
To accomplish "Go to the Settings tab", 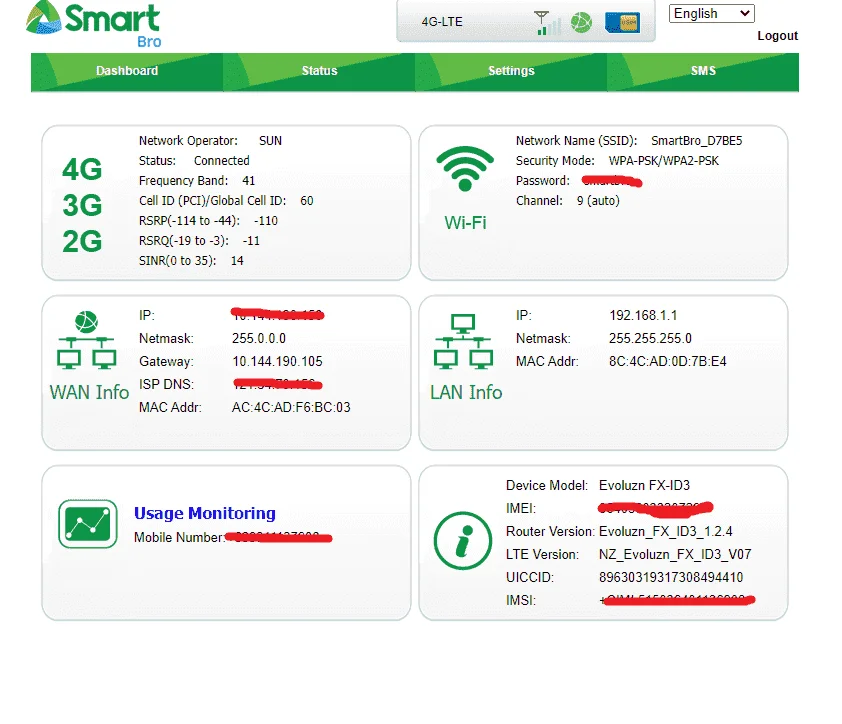I will coord(511,71).
